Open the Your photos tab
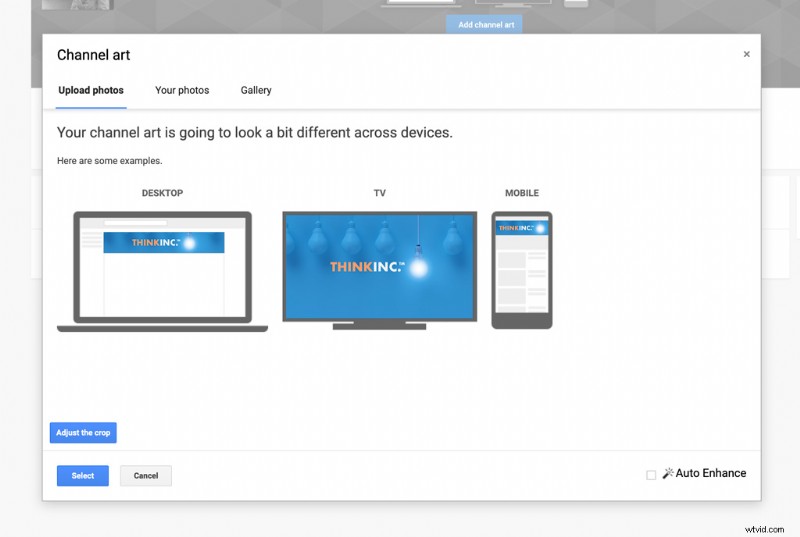 pos(182,90)
